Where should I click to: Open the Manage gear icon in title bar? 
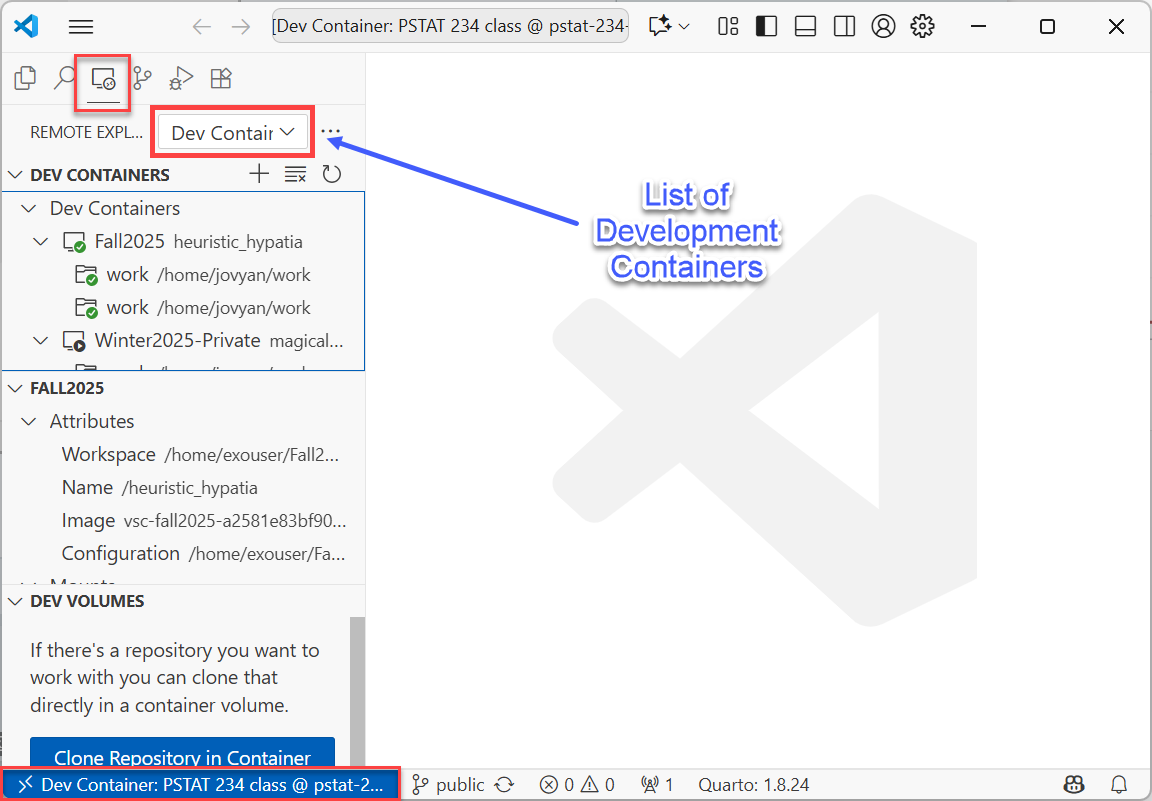click(922, 27)
